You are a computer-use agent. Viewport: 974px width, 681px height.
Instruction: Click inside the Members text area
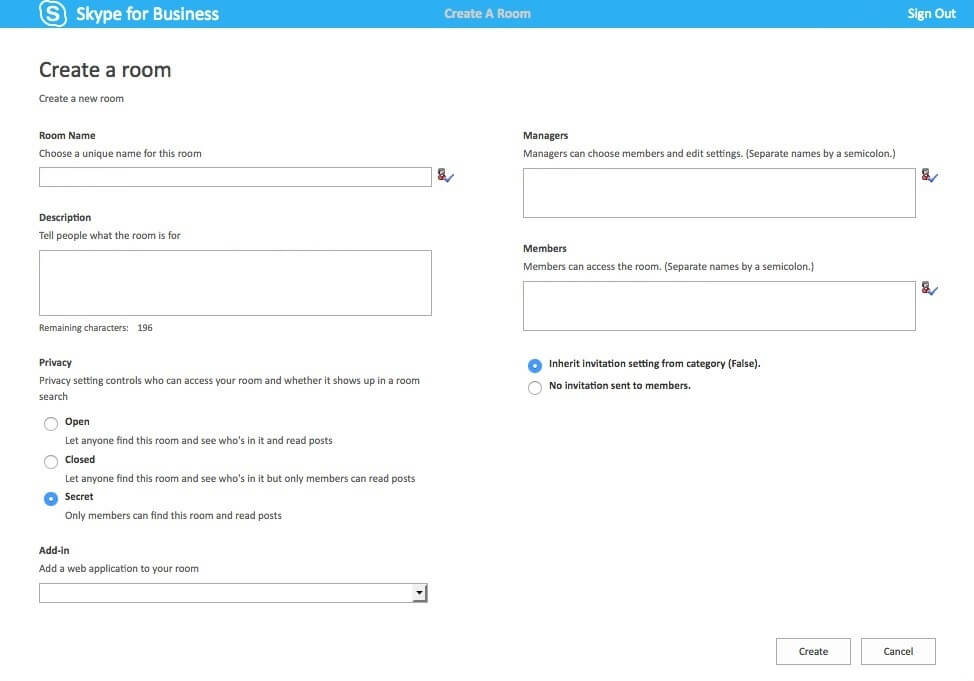click(719, 306)
